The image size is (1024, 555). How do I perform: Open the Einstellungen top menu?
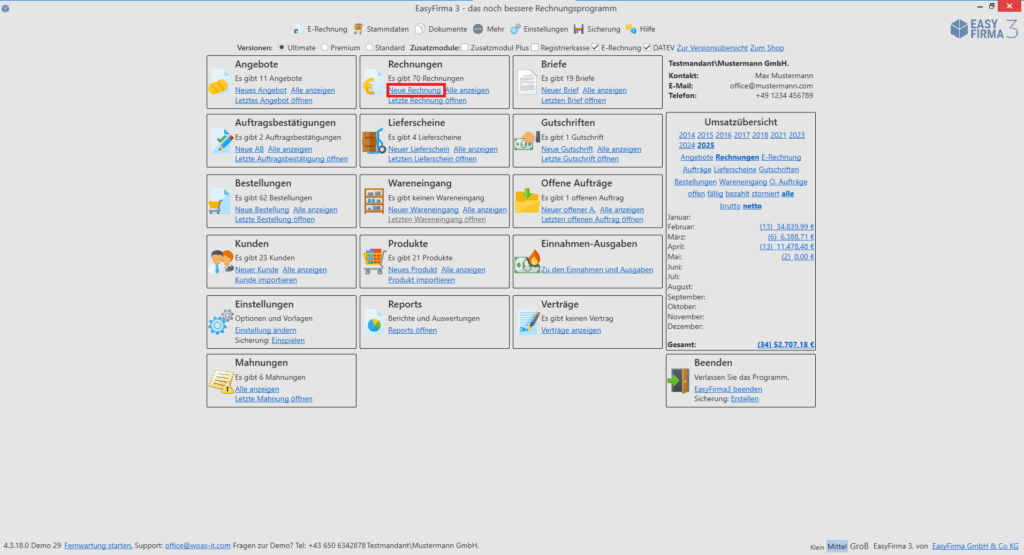coord(539,29)
